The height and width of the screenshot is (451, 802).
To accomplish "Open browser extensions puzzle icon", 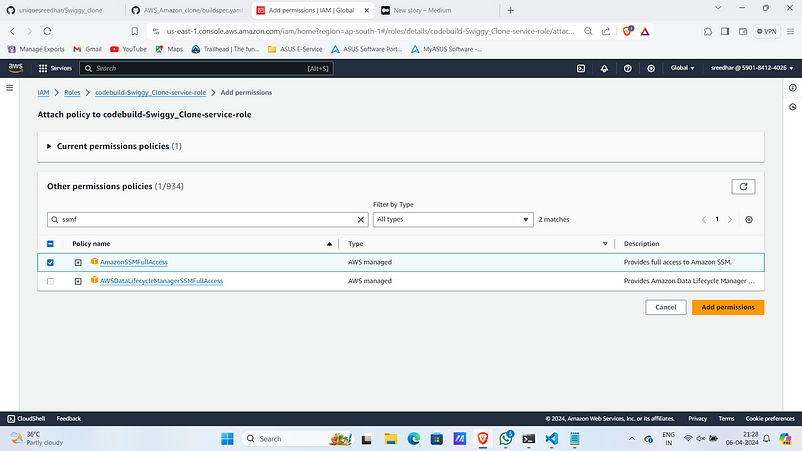I will 707,31.
